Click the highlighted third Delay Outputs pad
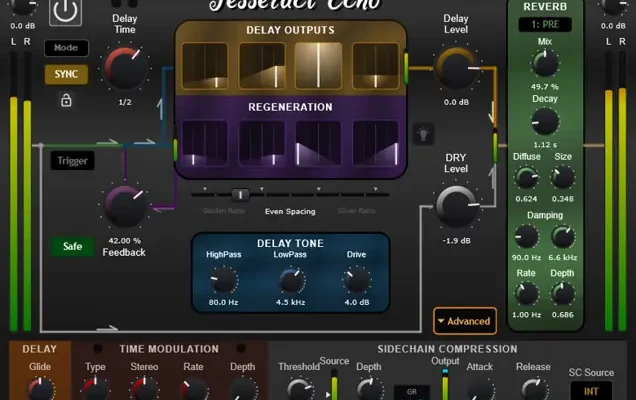 318,66
